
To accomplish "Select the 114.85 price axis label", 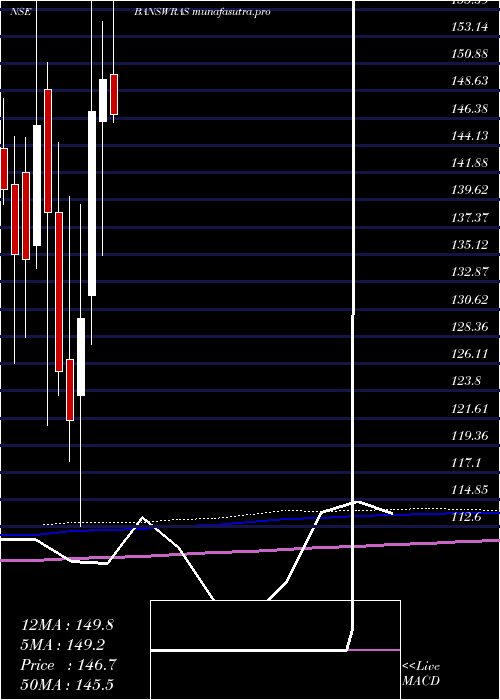I will coord(470,490).
